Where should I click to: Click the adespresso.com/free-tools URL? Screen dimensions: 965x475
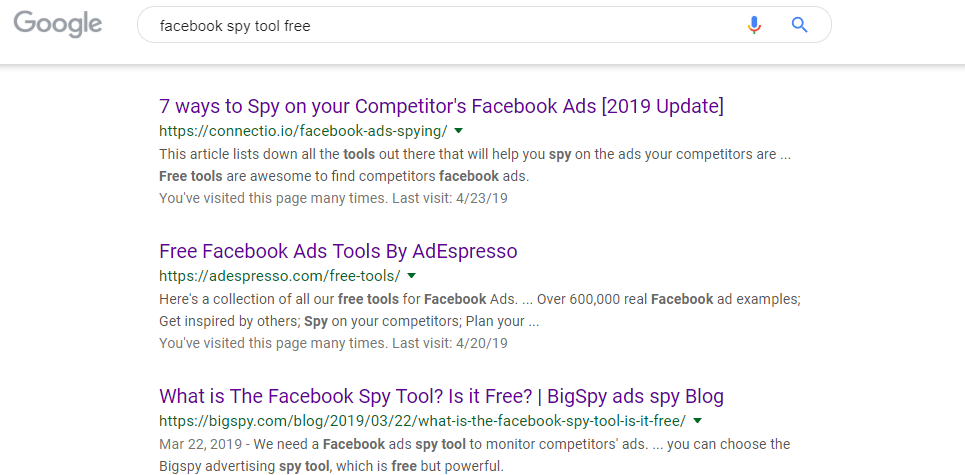click(x=279, y=275)
